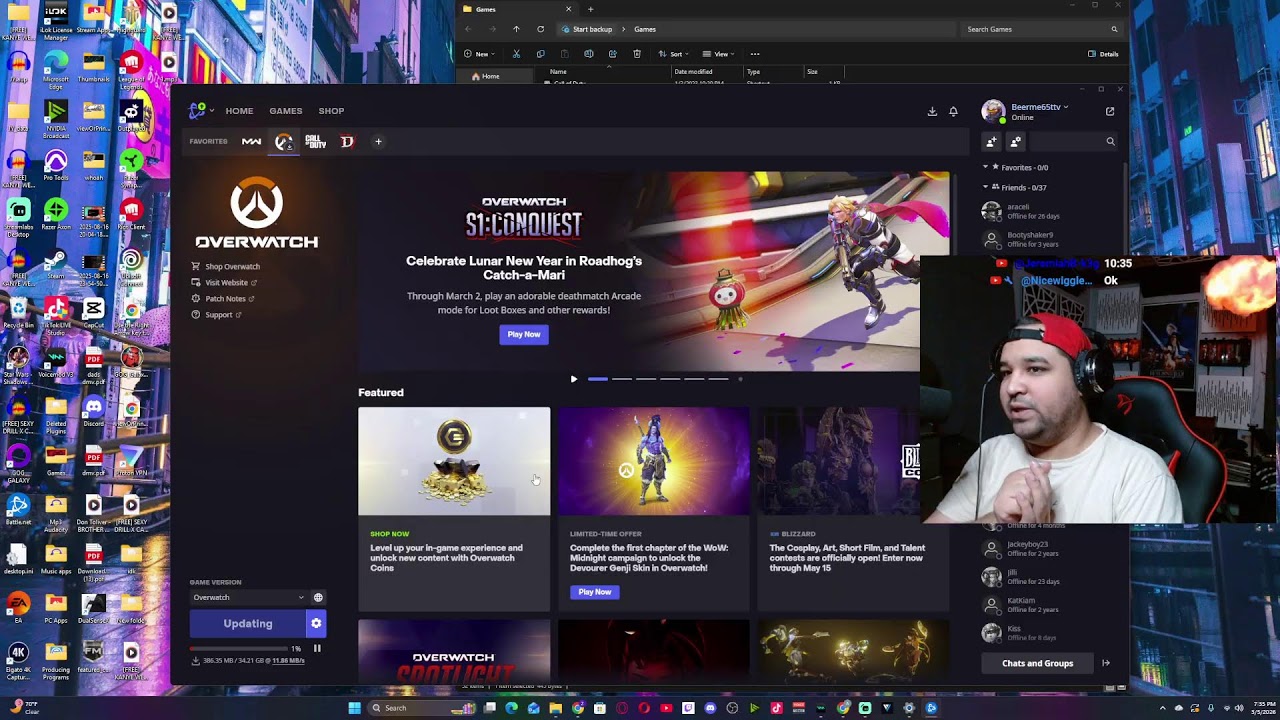Add a new tab in File Explorer
1280x720 pixels.
590,9
